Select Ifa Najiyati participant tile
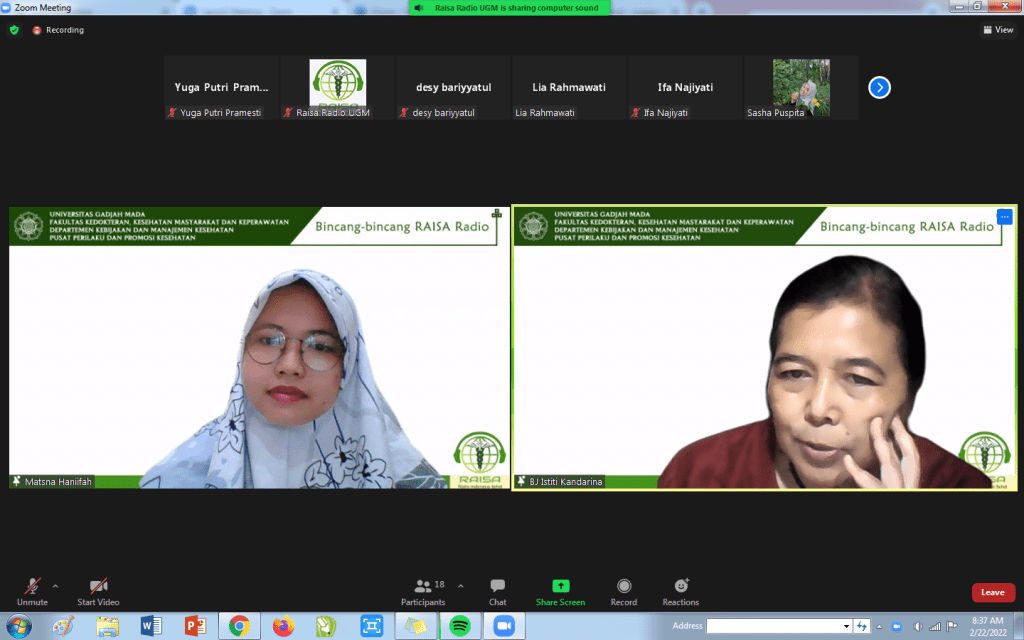This screenshot has height=640, width=1024. (685, 88)
